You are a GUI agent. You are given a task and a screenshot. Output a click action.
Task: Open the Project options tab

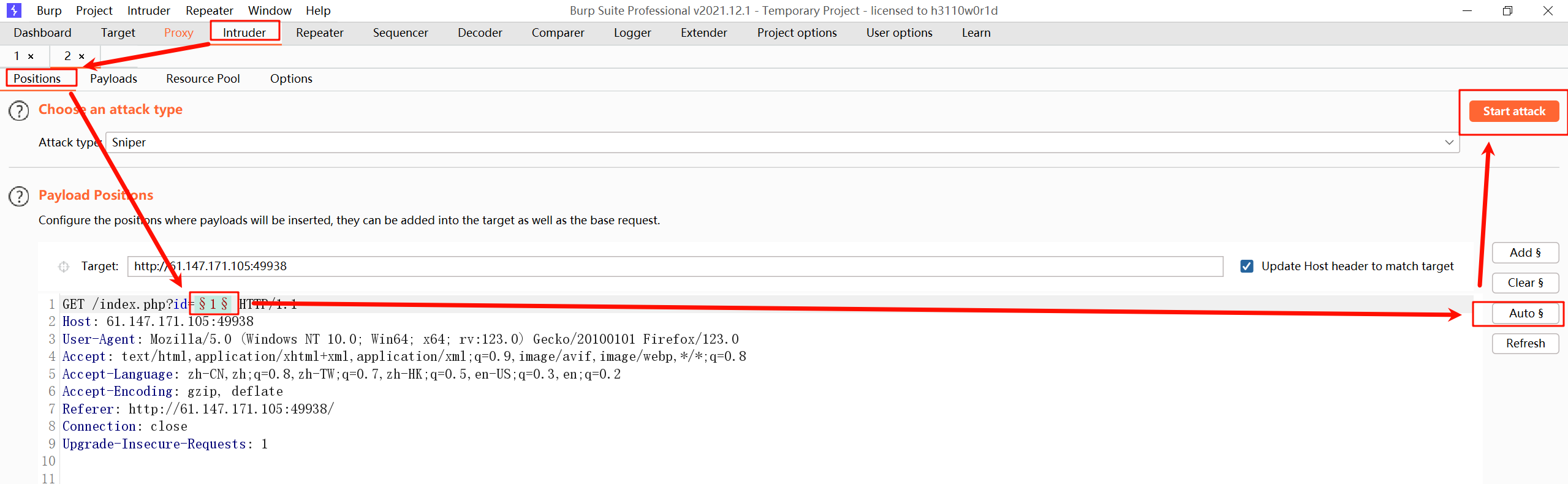pos(797,33)
